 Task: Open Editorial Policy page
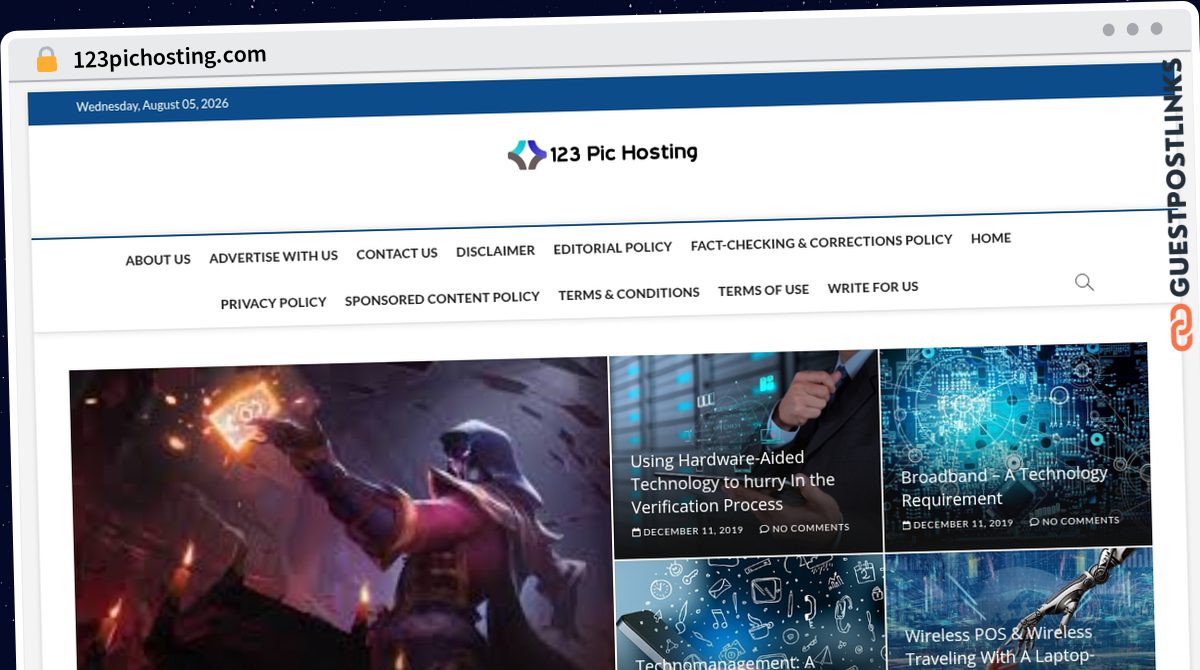[x=612, y=248]
